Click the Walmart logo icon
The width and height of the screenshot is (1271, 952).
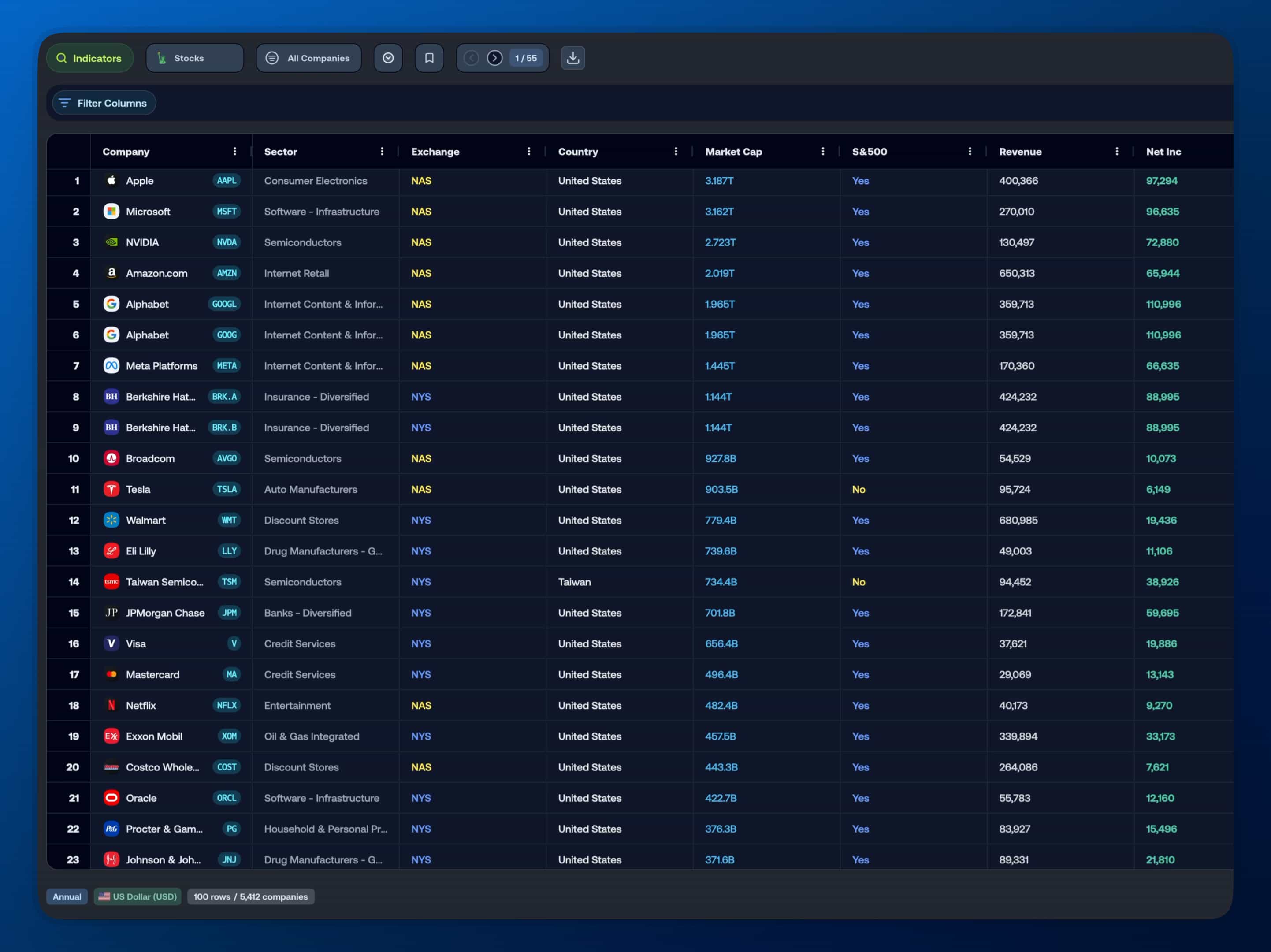tap(111, 520)
